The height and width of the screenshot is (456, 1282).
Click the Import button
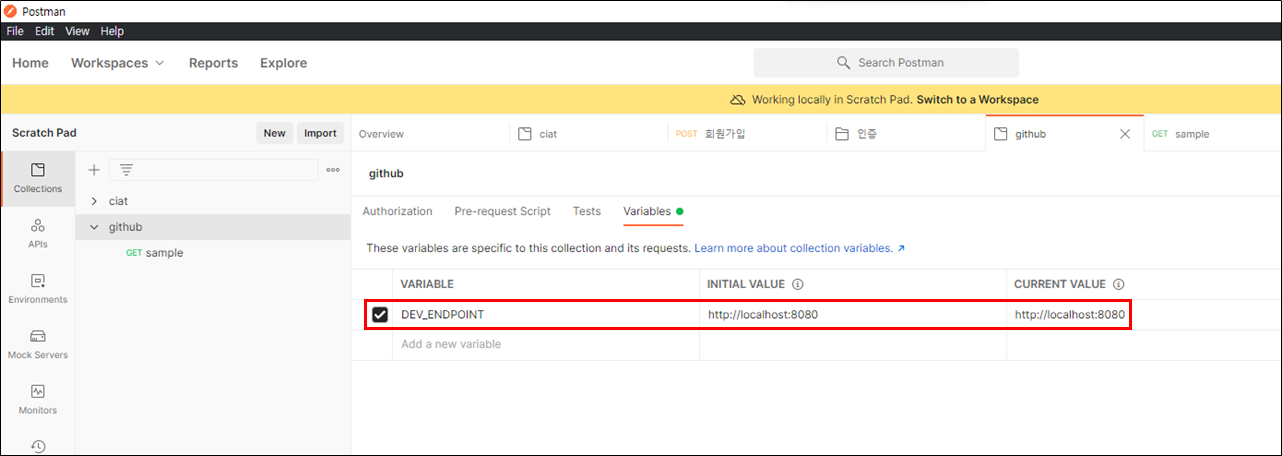pyautogui.click(x=320, y=133)
